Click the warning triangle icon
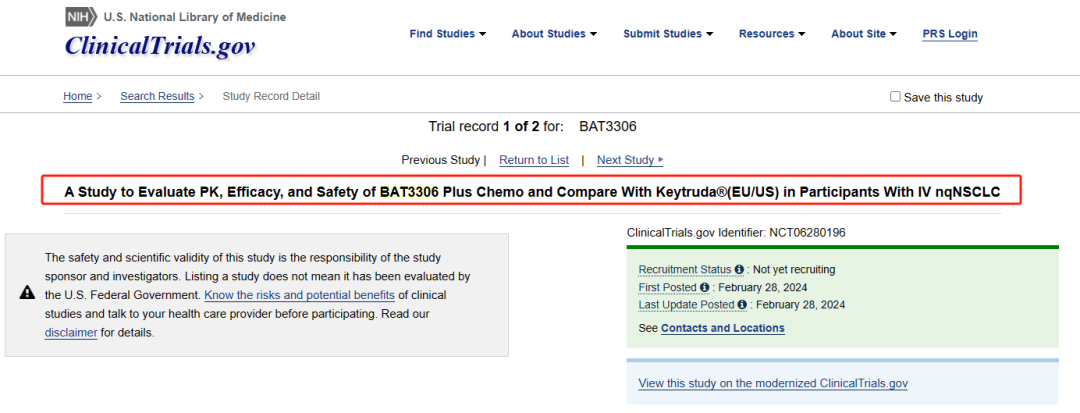Screen dimensions: 1080x413 (x=28, y=292)
